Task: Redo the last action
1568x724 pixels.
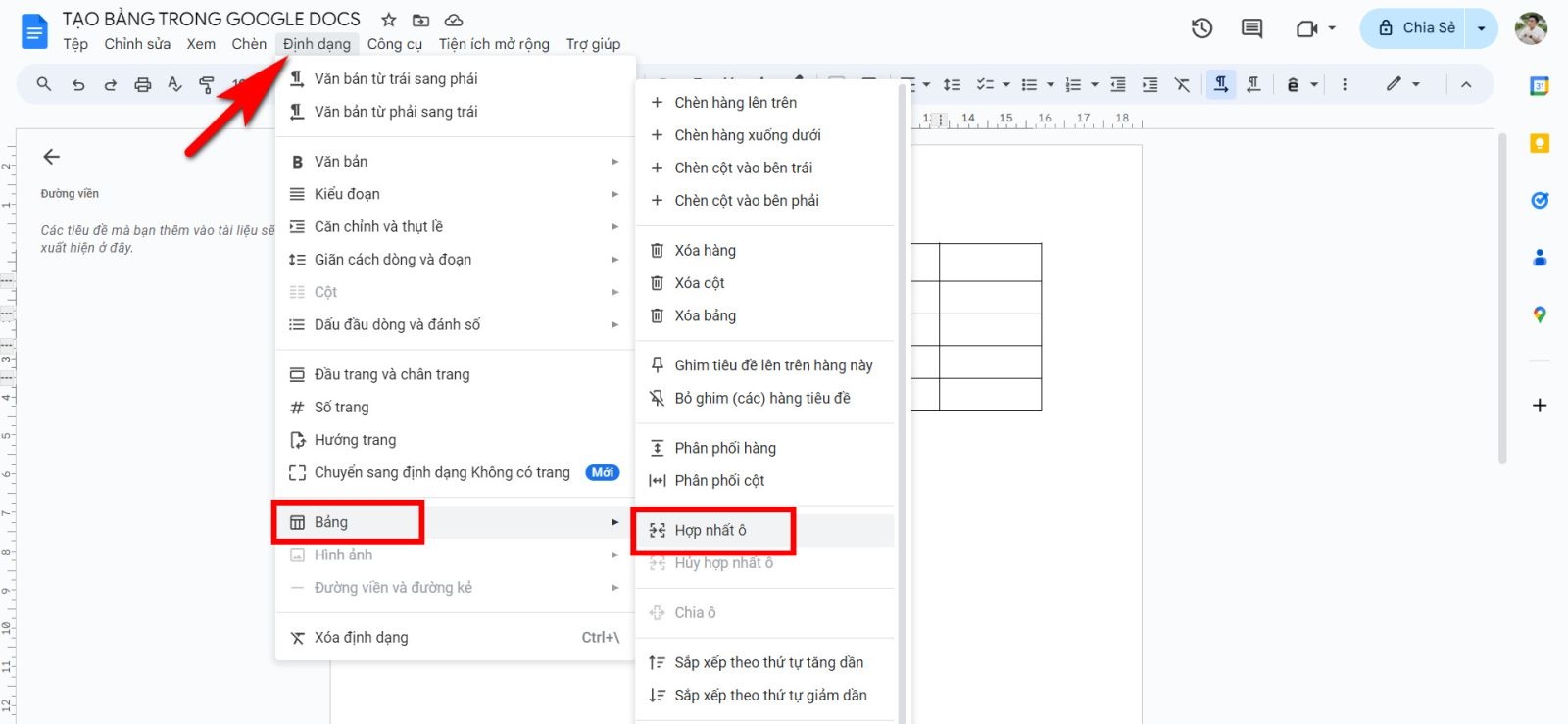Action: 111,85
